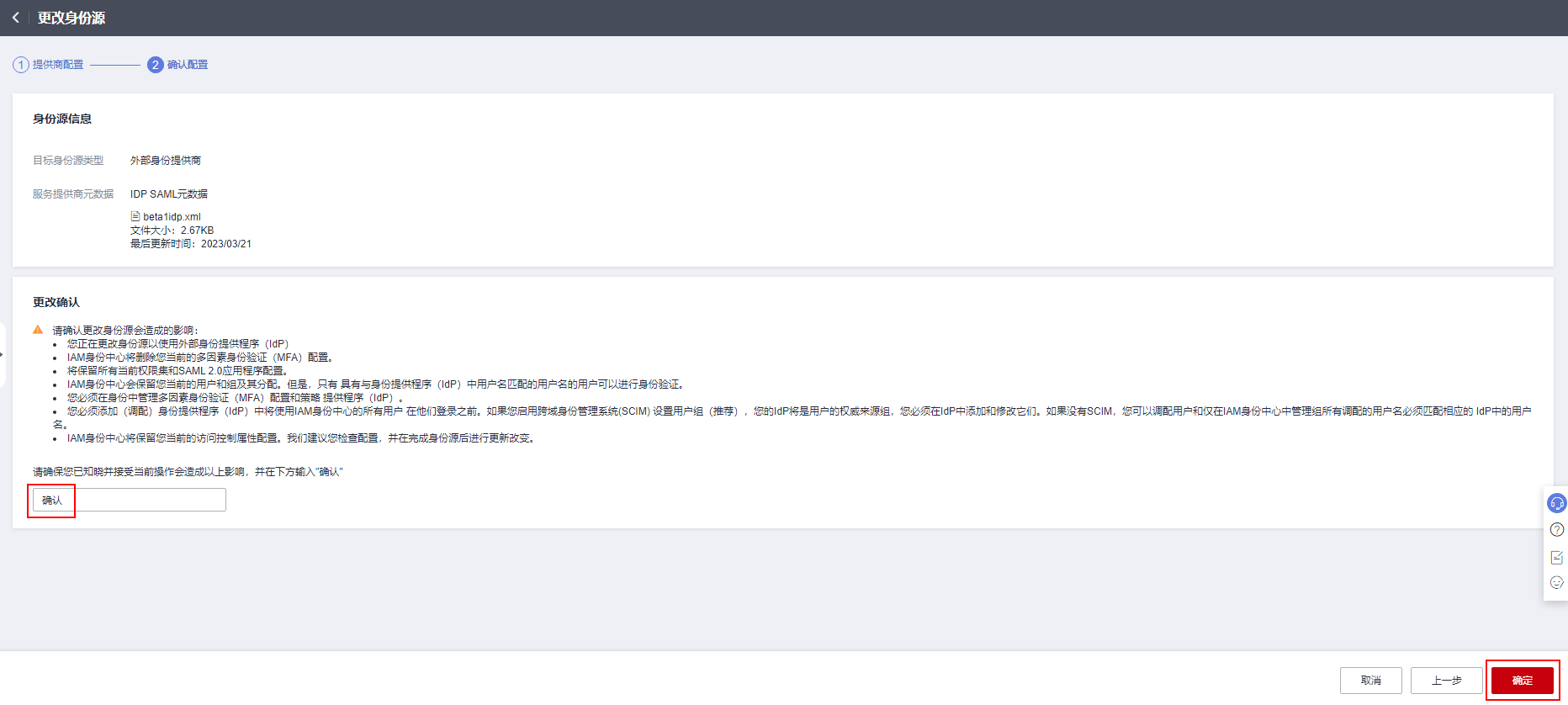Click the 上一步 previous step button

tap(1446, 680)
